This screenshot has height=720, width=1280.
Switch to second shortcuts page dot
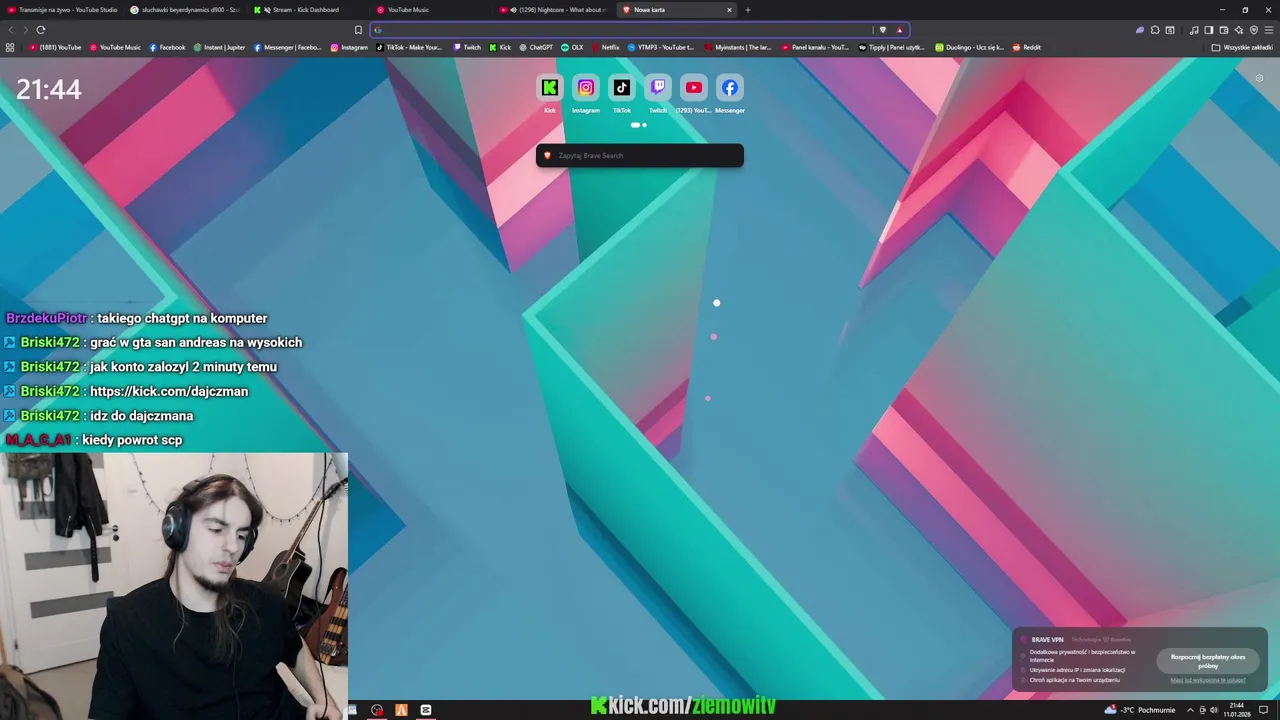tap(644, 125)
